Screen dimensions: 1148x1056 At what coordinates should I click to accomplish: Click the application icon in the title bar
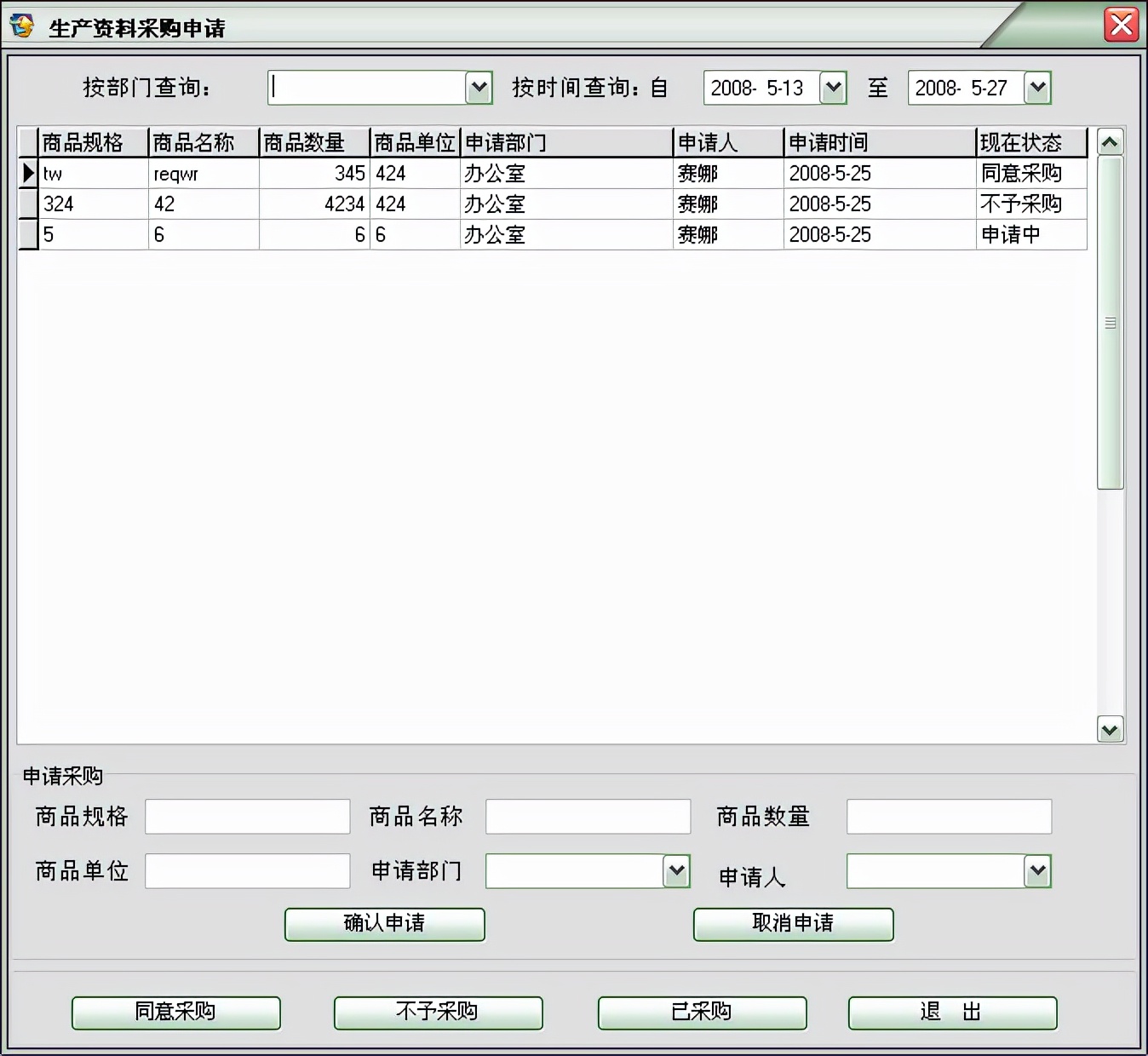pos(21,23)
